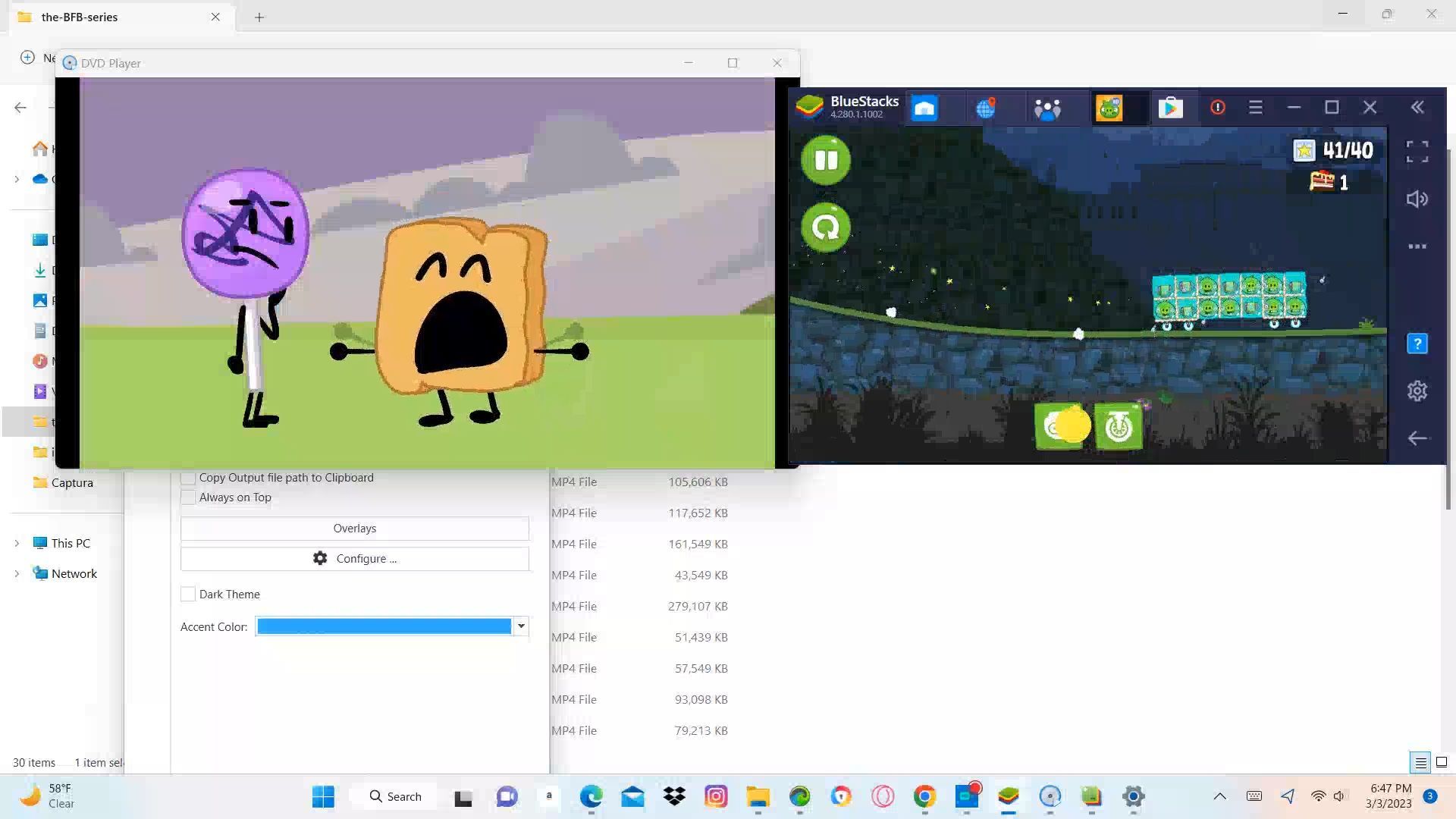
Task: Select the 79,213 KB MP4 file row
Action: (640, 731)
